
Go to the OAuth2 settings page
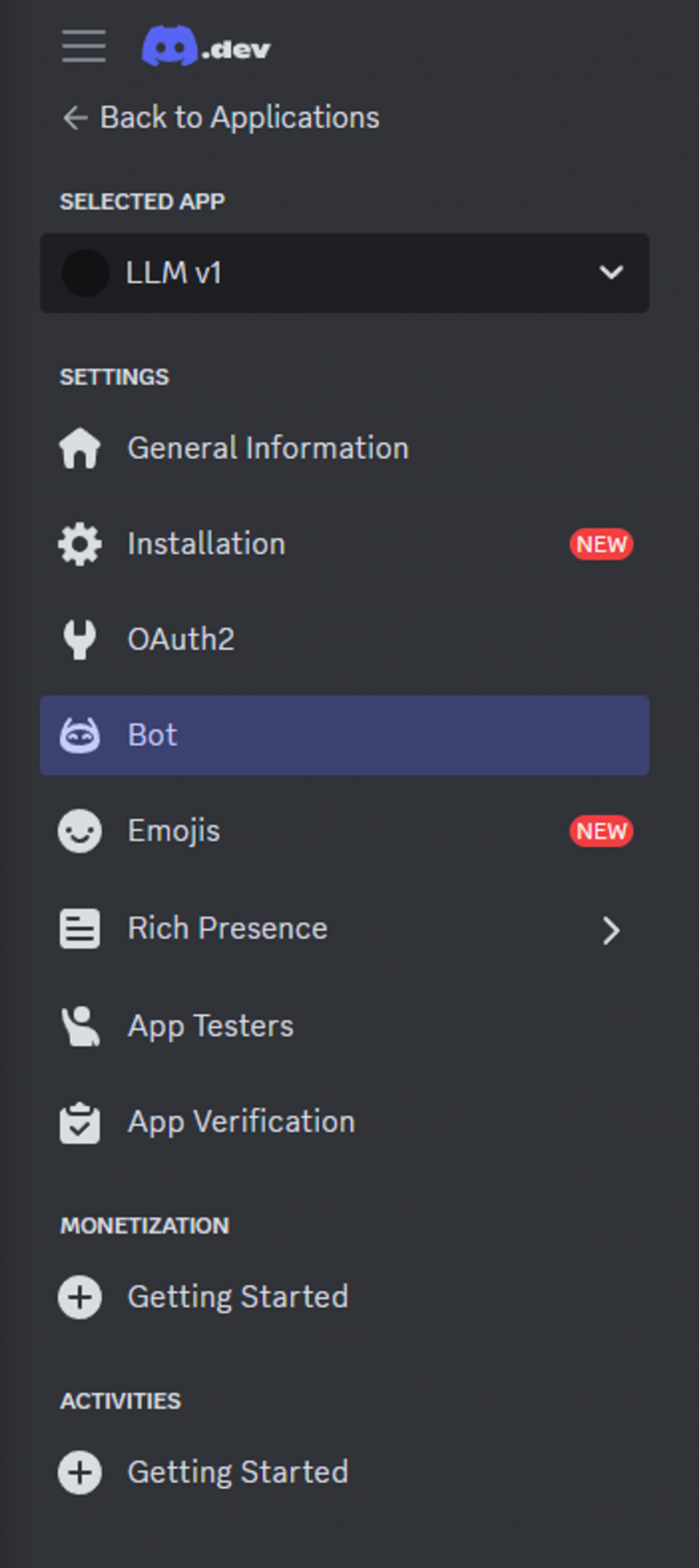(x=181, y=640)
